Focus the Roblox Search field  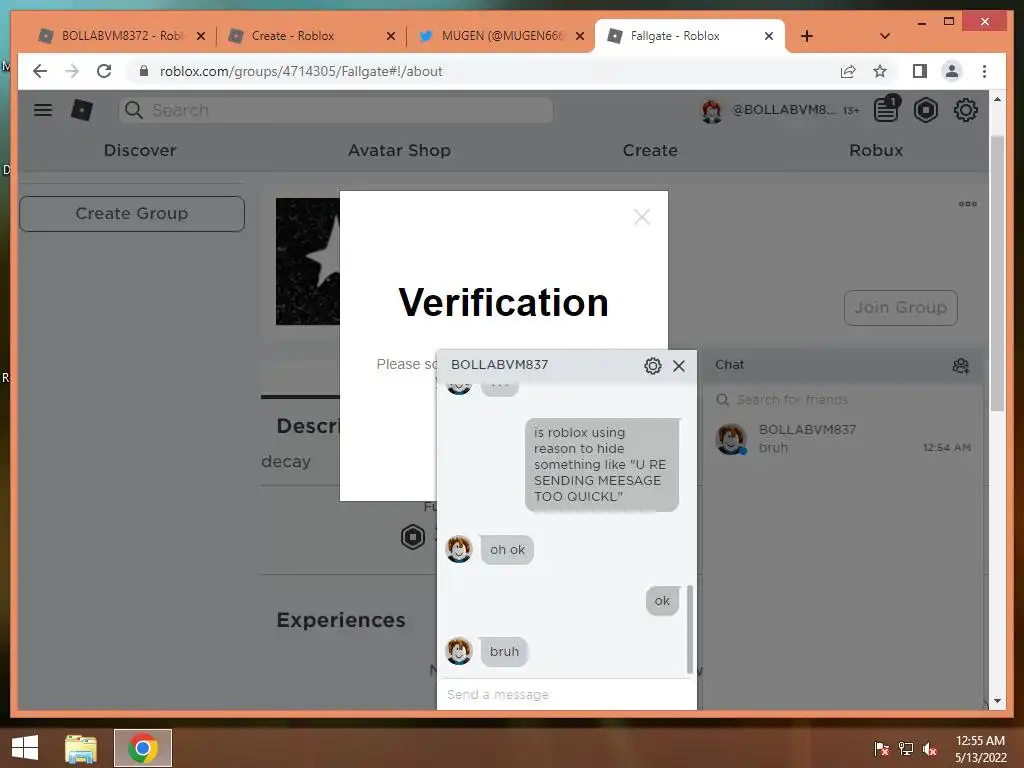336,110
